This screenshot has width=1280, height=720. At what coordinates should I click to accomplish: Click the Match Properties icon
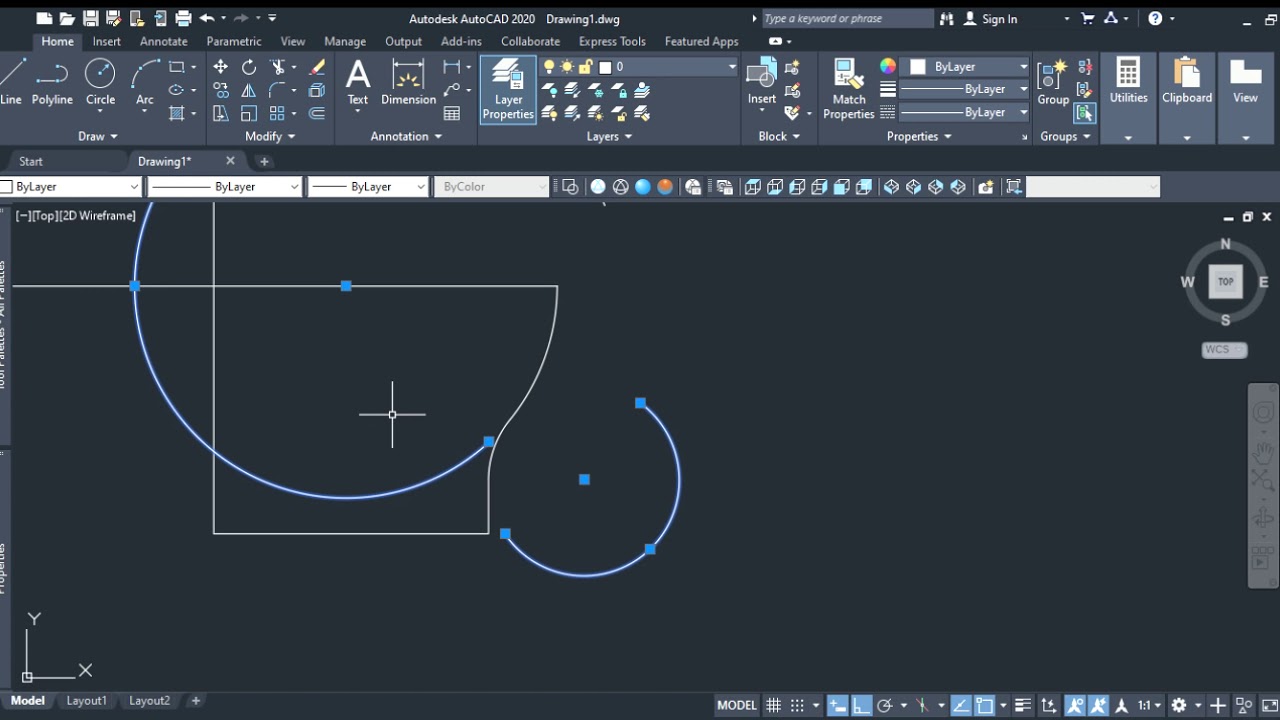(848, 89)
